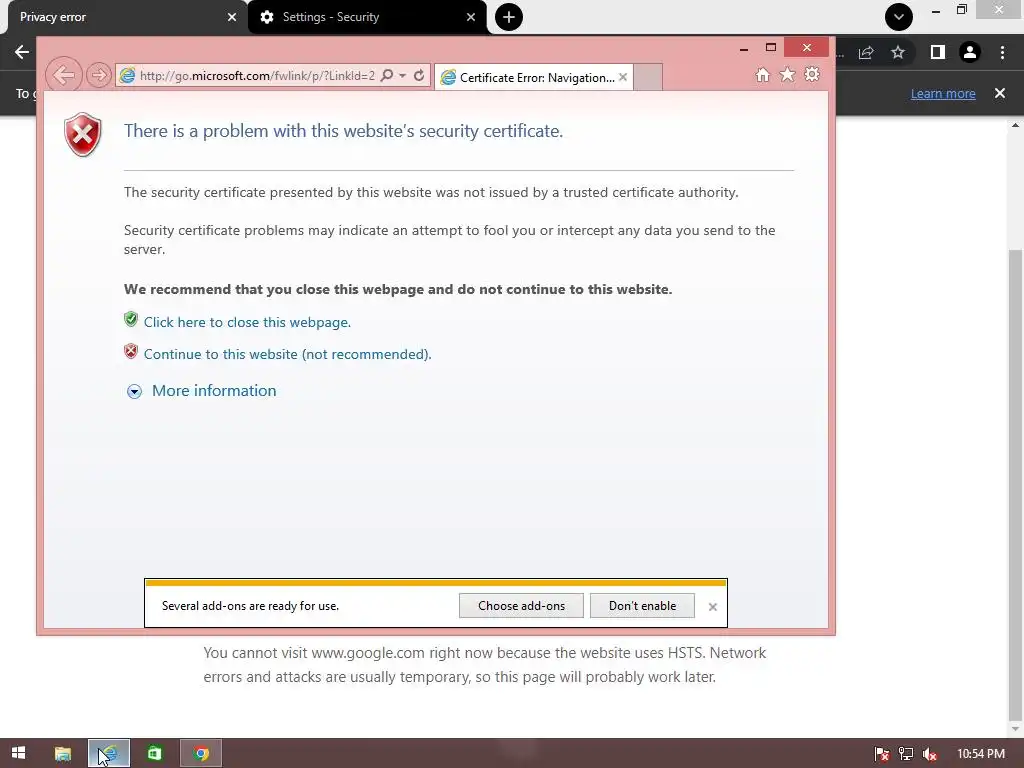Viewport: 1024px width, 768px height.
Task: Maximize the Internet Explorer window
Action: click(x=771, y=47)
